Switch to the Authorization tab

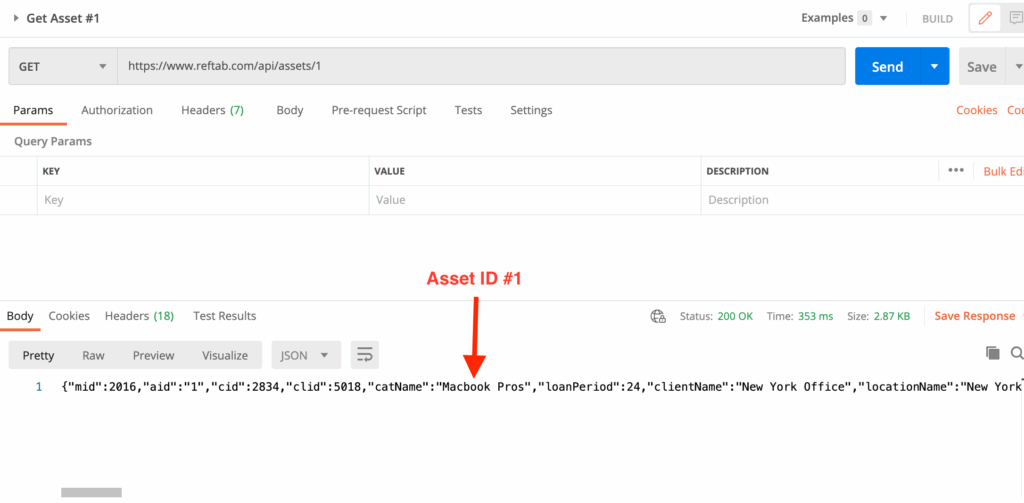tap(117, 110)
